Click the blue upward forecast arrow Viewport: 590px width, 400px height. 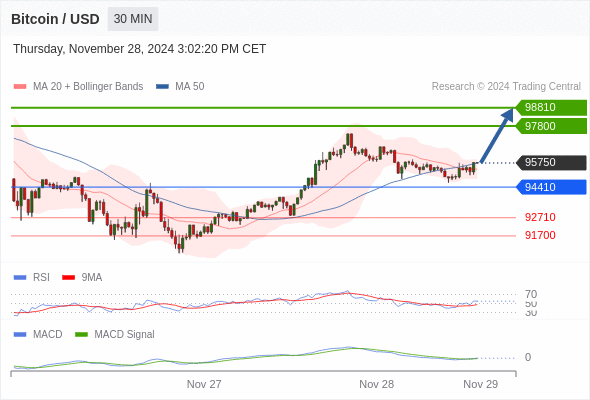pyautogui.click(x=497, y=135)
